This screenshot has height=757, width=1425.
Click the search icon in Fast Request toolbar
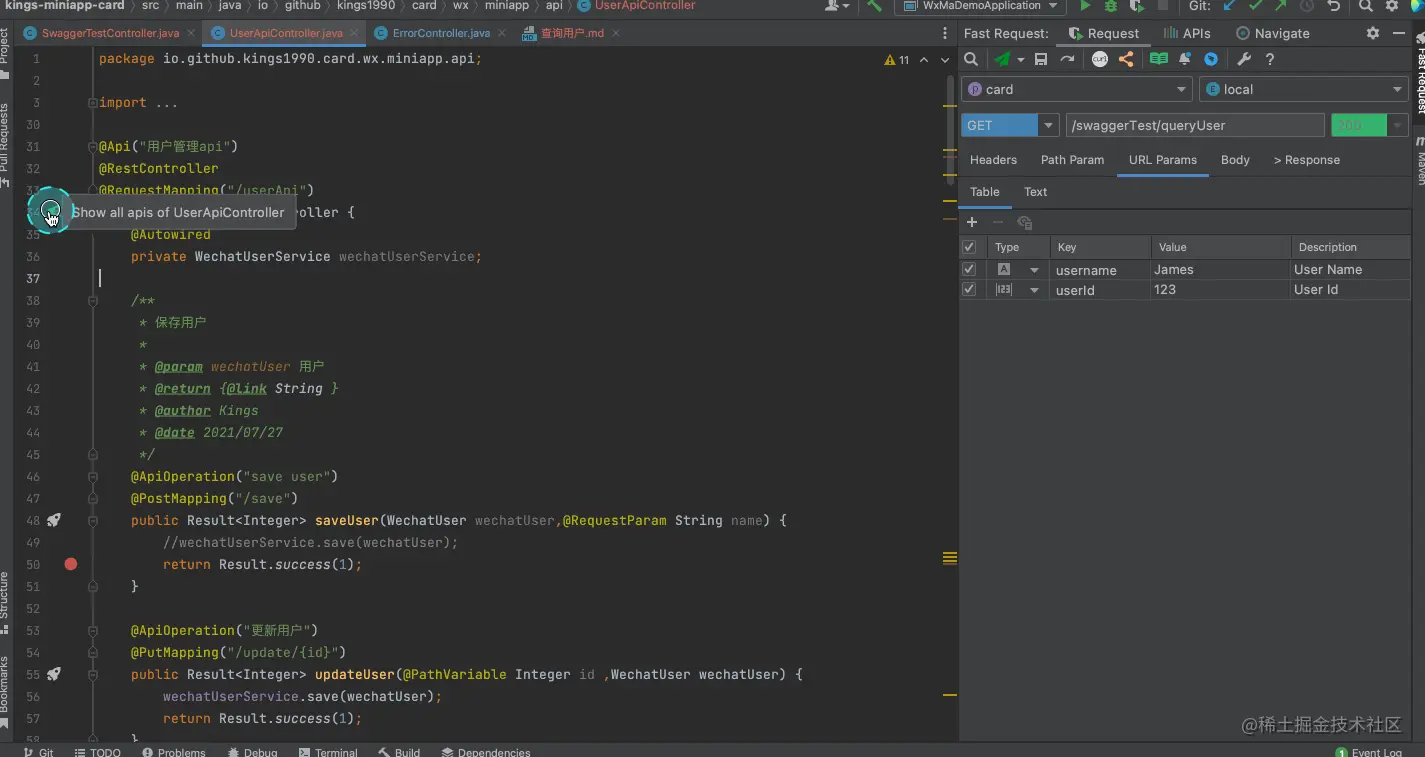pos(971,60)
